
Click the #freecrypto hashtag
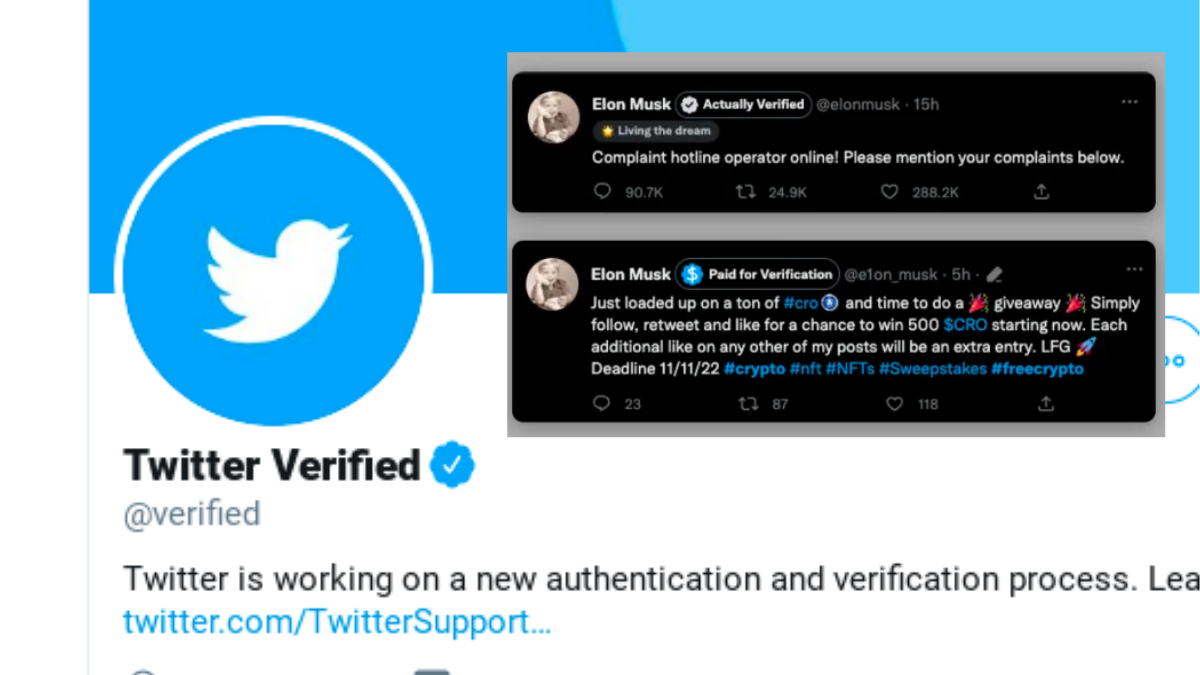pyautogui.click(x=1037, y=369)
